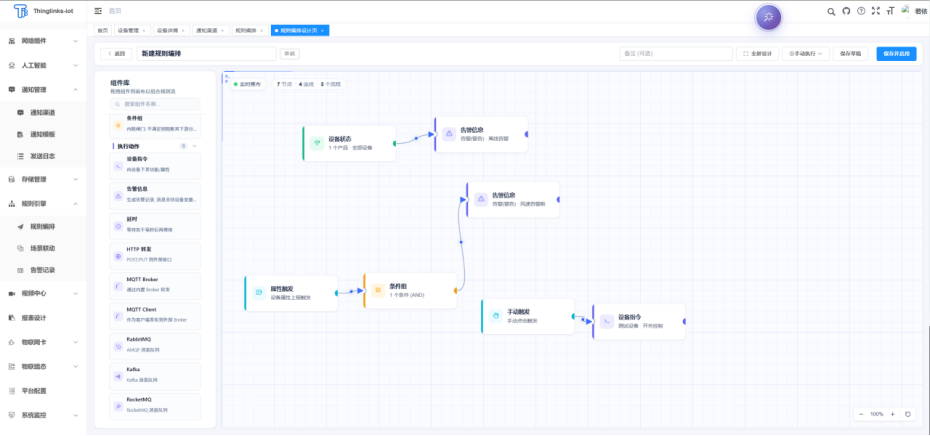
Task: Open 场景联动 in sidebar
Action: pyautogui.click(x=43, y=248)
